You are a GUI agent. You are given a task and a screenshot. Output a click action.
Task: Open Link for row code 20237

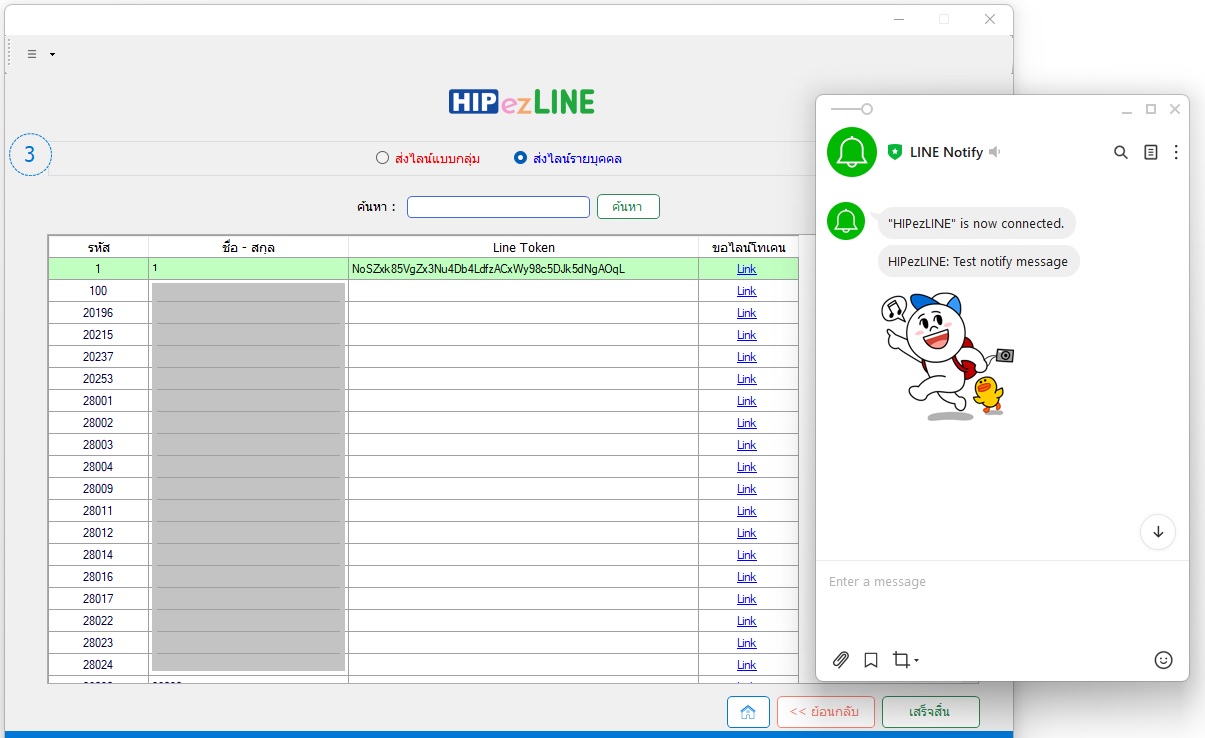[747, 357]
